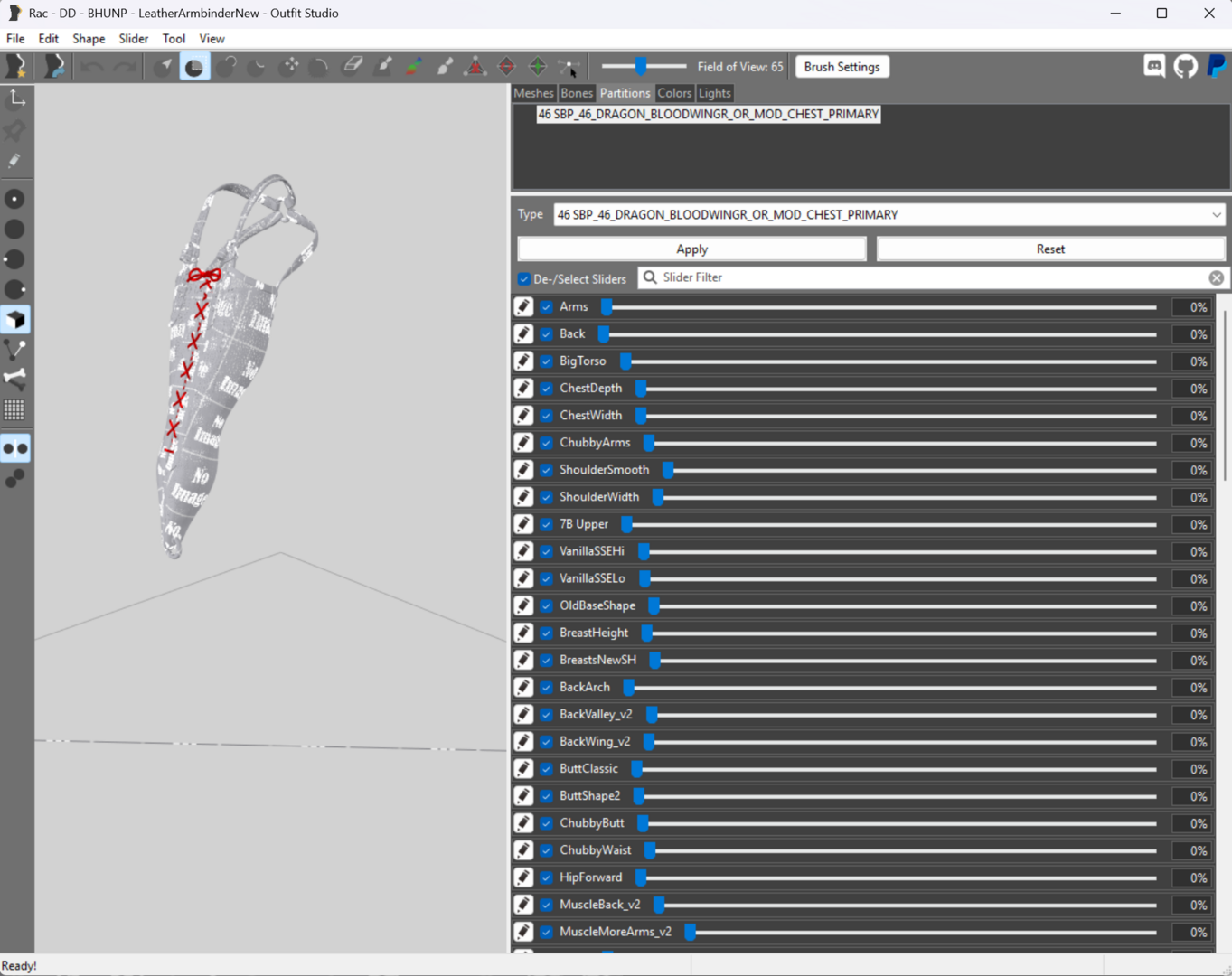The height and width of the screenshot is (976, 1232).
Task: Open the View menu
Action: (x=212, y=39)
